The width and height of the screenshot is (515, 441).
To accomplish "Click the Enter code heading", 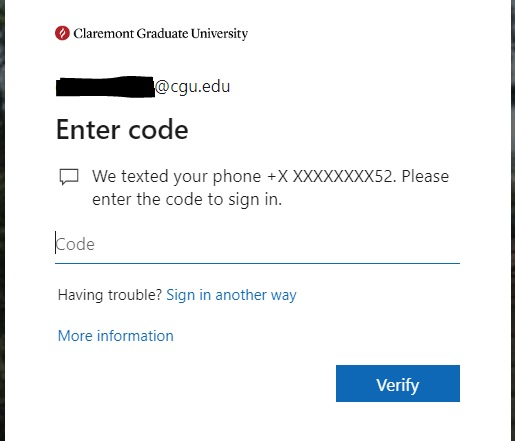I will click(122, 130).
